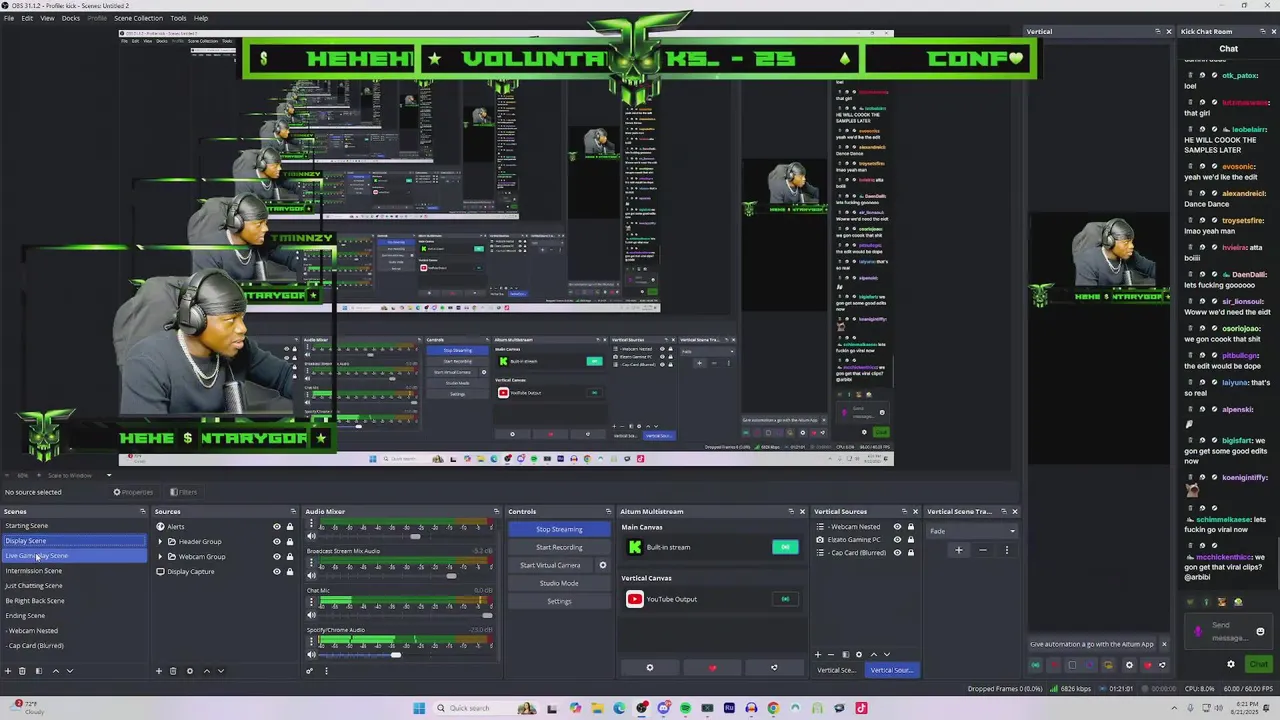Toggle lock on Display Capture source
The height and width of the screenshot is (720, 1280).
pos(290,572)
